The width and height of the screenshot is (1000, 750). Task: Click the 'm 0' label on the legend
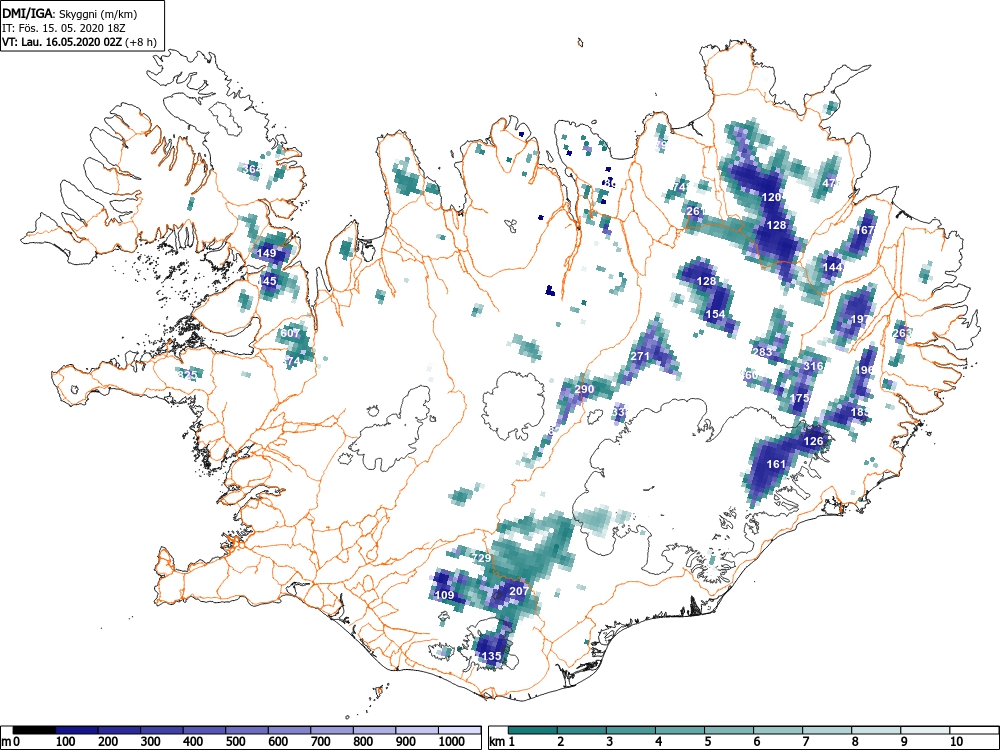point(11,742)
